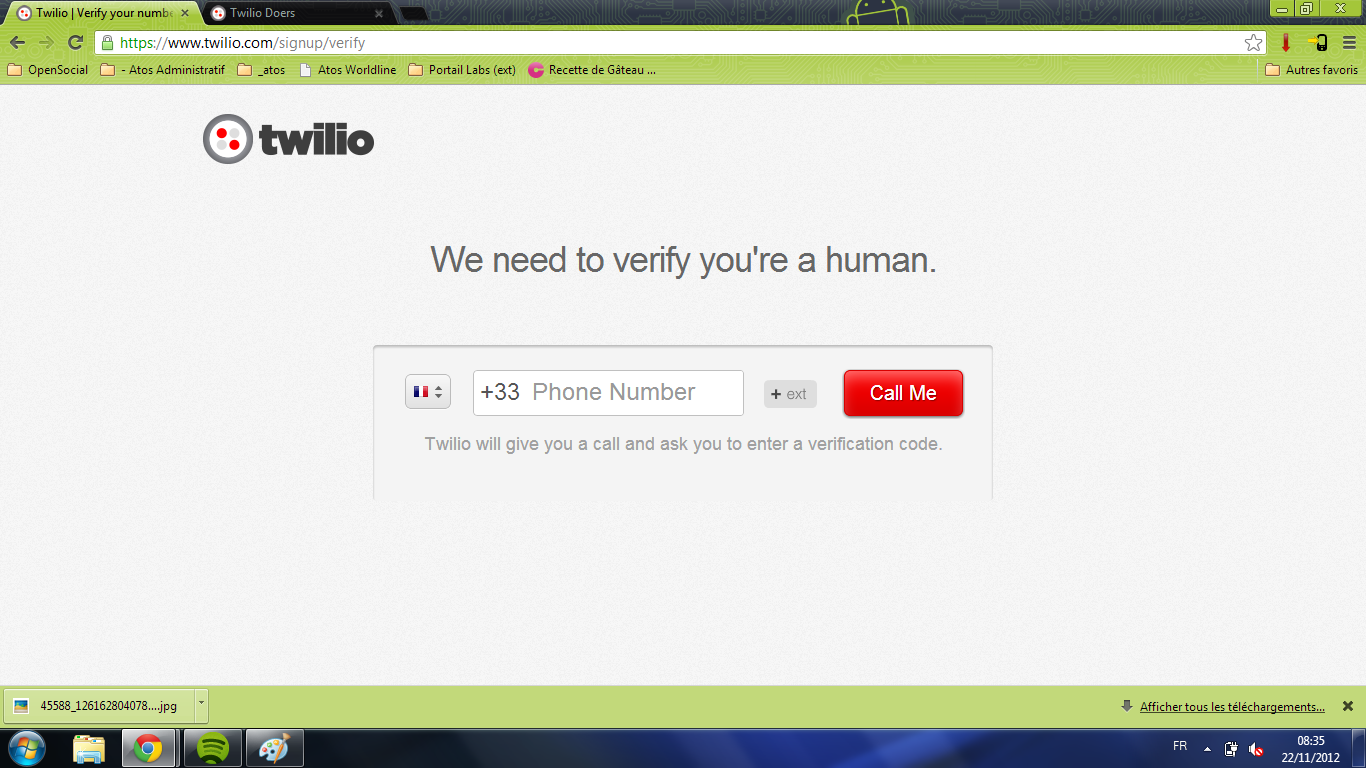Click Afficher tous les téléchargements link
1366x768 pixels.
[1232, 707]
